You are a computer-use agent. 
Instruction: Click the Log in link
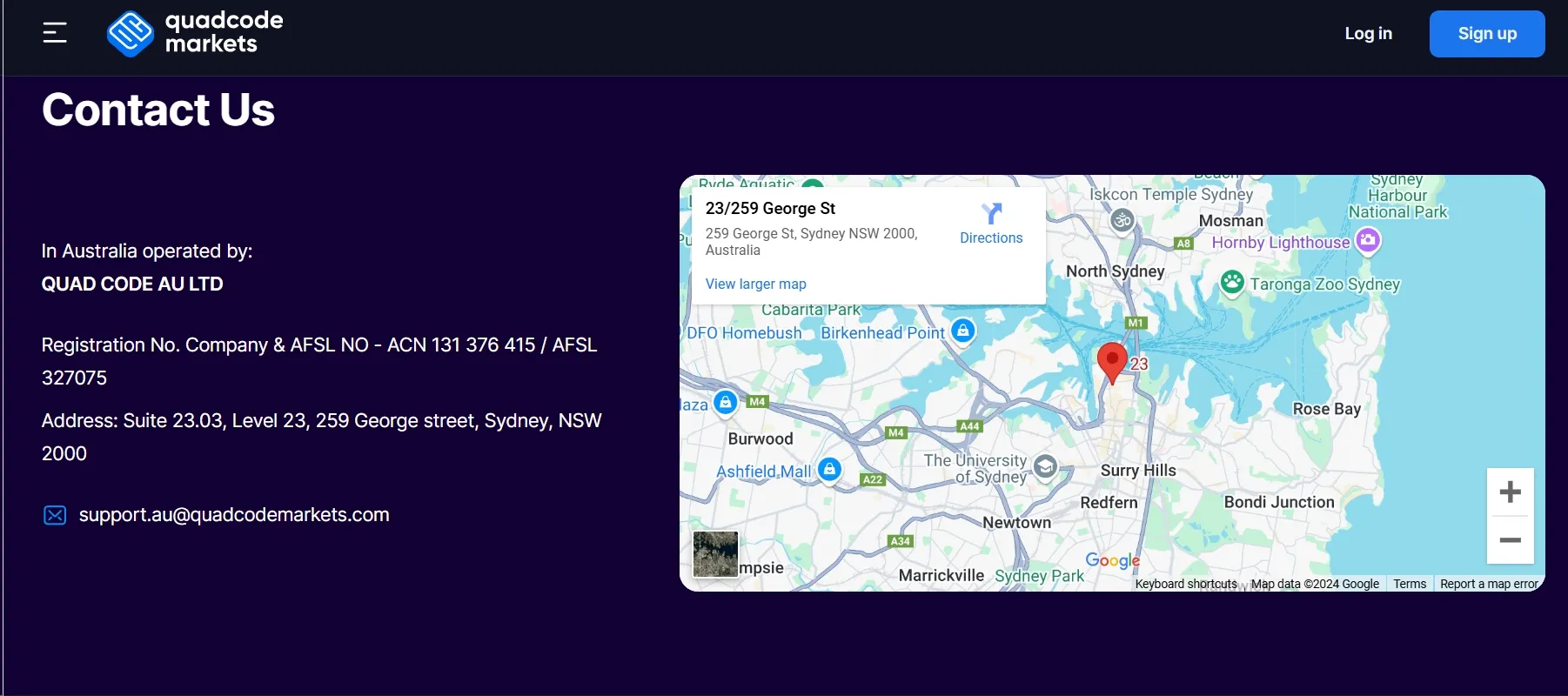(1369, 34)
